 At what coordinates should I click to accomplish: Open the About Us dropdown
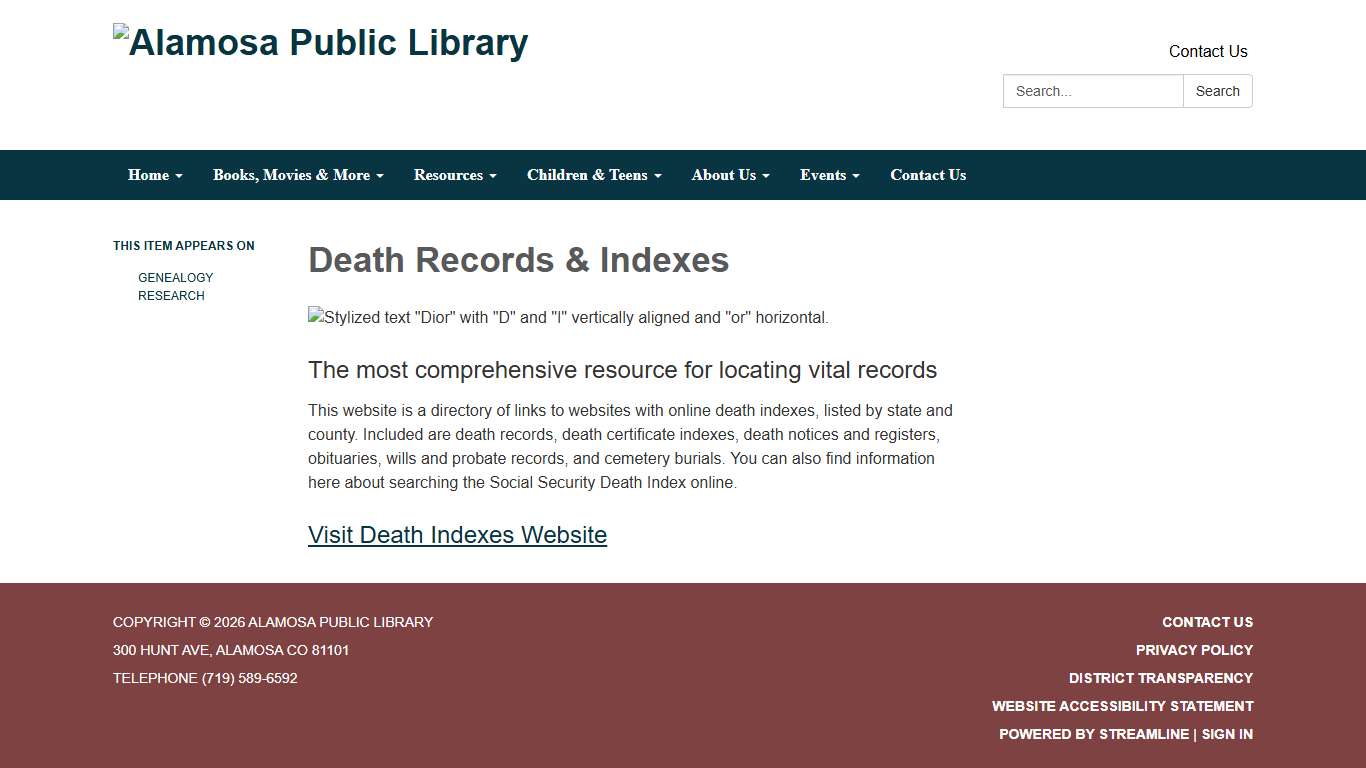tap(730, 175)
